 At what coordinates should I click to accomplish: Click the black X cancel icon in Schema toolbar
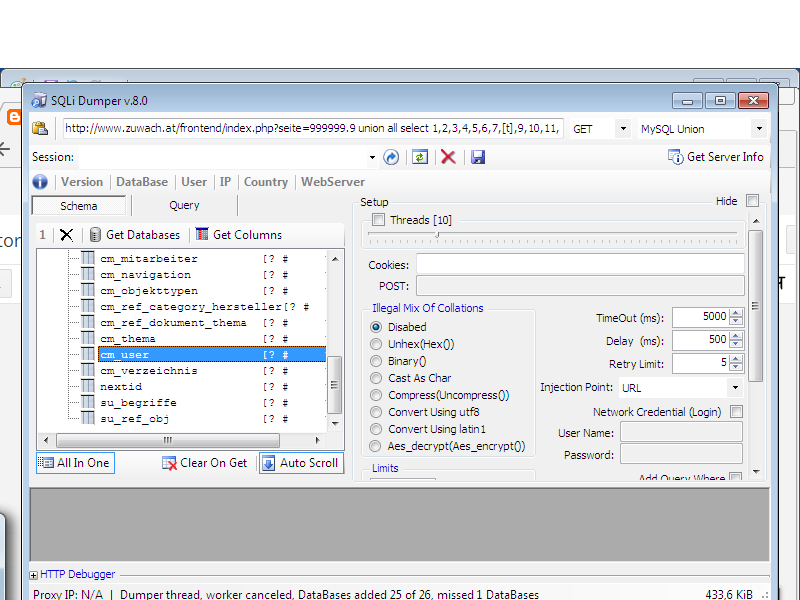point(66,235)
